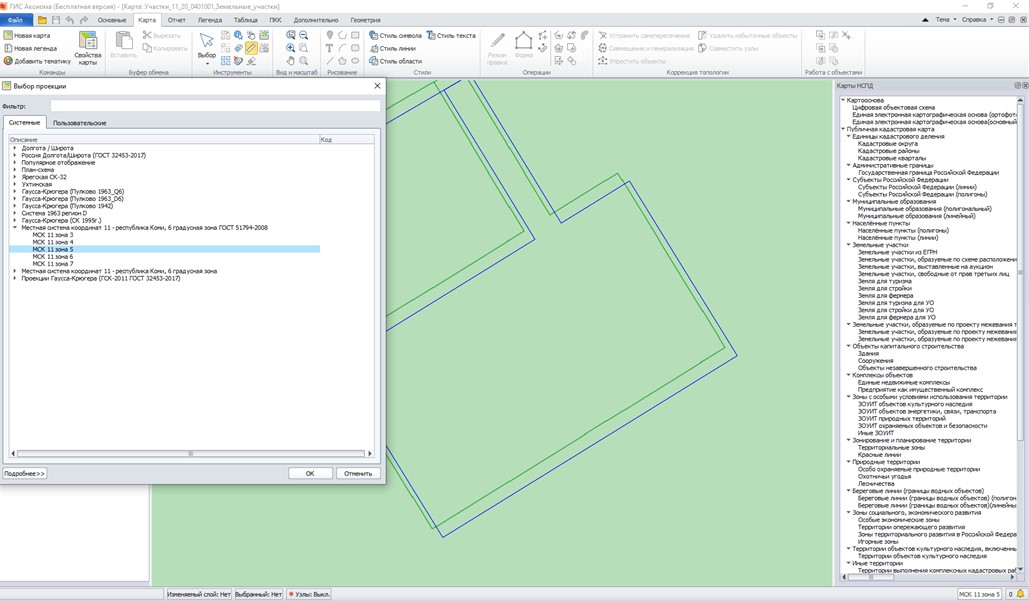The width and height of the screenshot is (1029, 601).
Task: Click the Новая легенда command
Action: 30,49
